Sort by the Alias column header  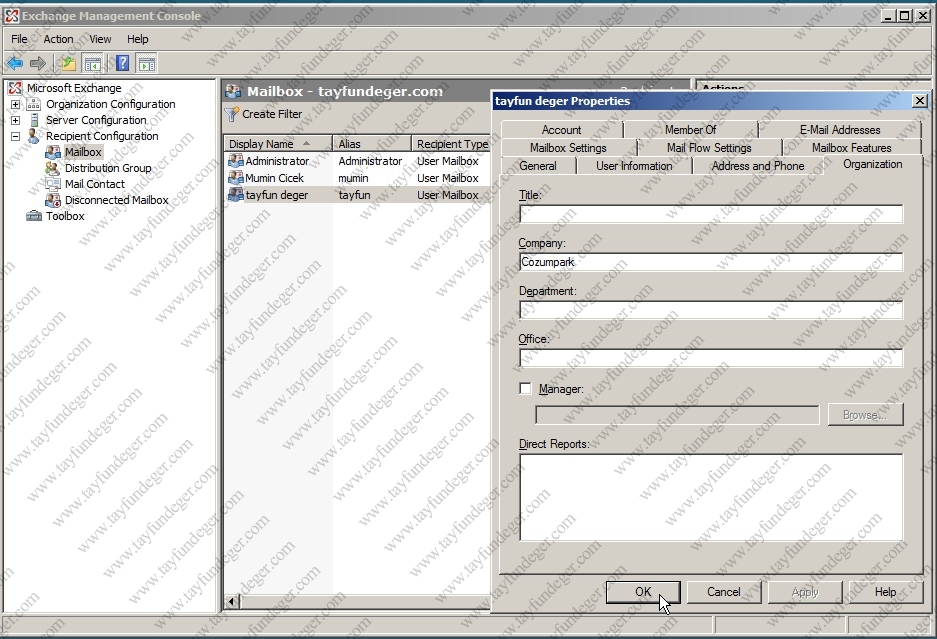(x=372, y=143)
